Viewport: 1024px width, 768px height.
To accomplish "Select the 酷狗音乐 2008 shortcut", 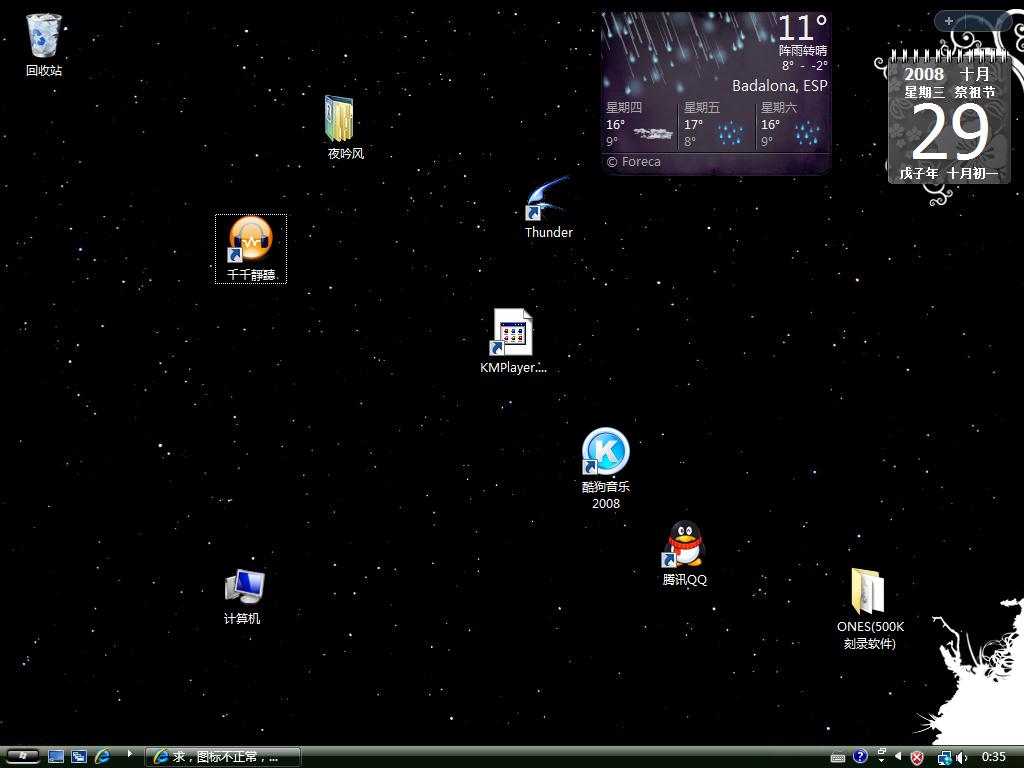I will tap(606, 451).
